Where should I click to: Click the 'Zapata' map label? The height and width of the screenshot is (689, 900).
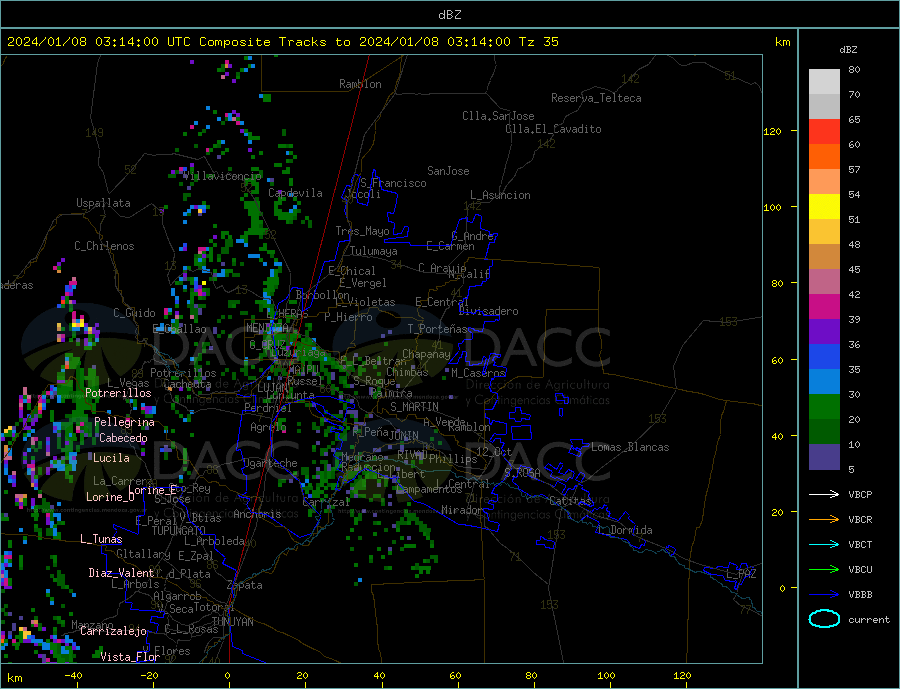(x=245, y=586)
